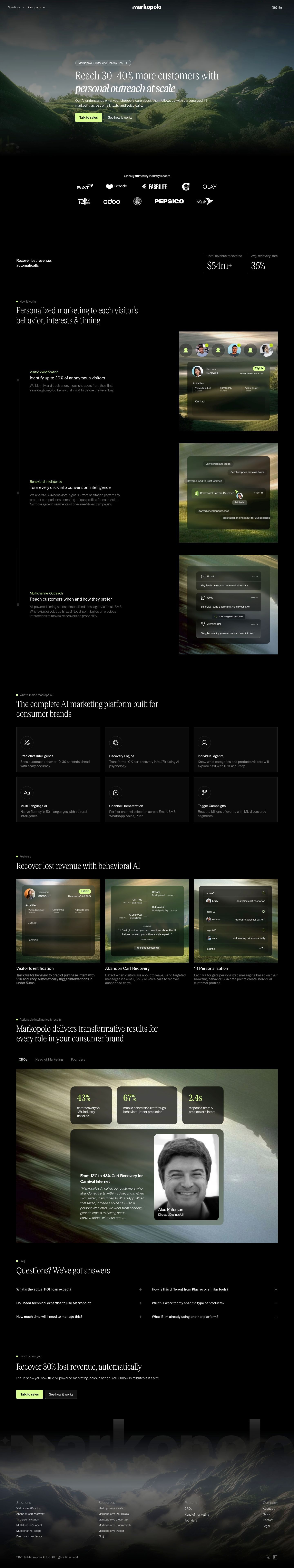Open footer link Abandon cart recovery

(30, 1514)
